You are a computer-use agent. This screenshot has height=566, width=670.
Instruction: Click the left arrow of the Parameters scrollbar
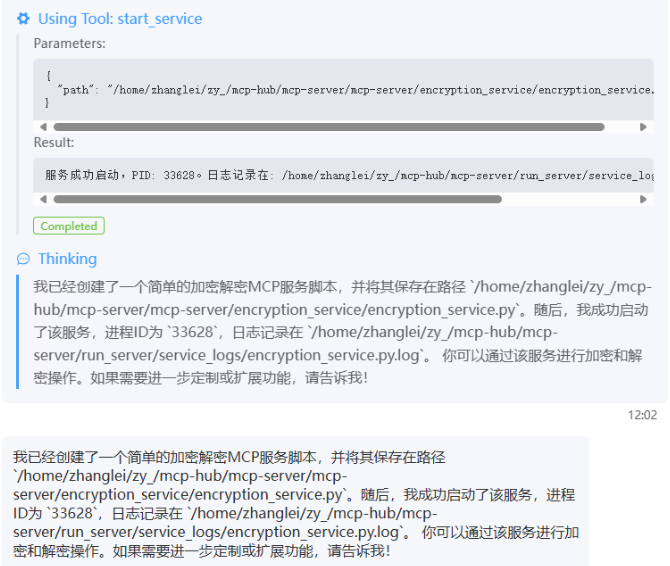click(x=43, y=127)
